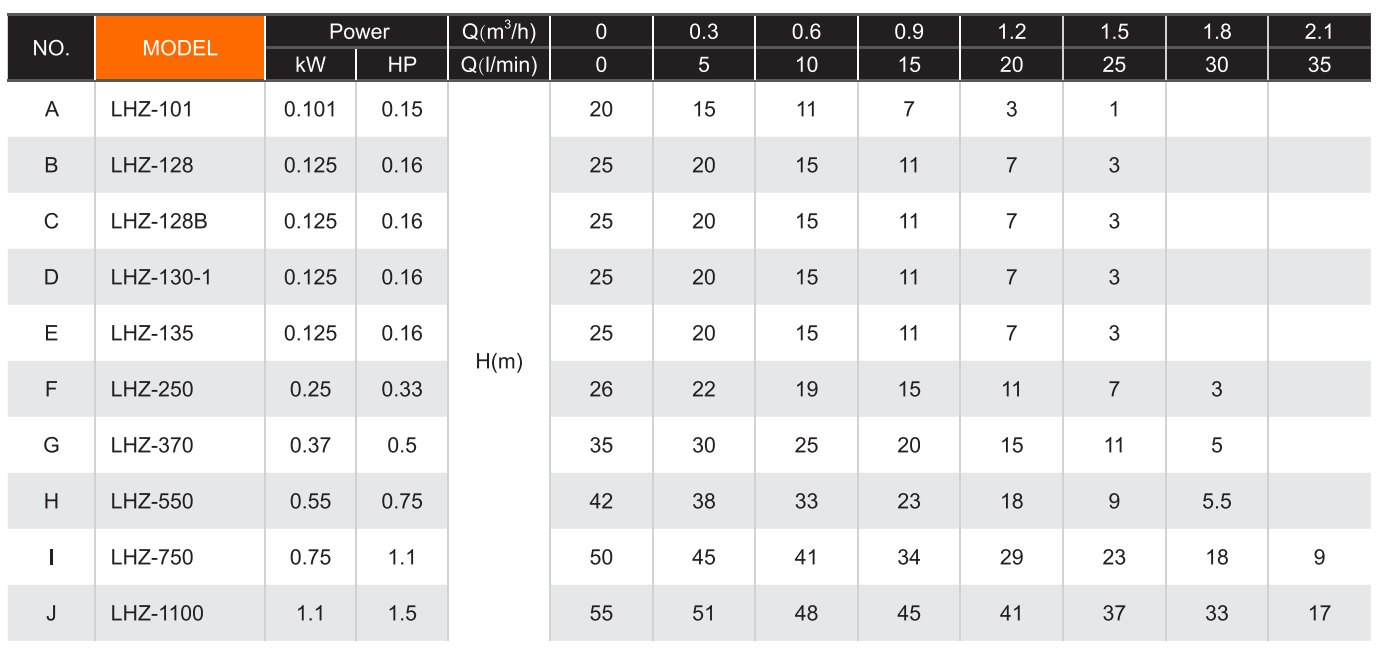Click the LHZ-550 model cell
The image size is (1385, 651).
point(152,501)
